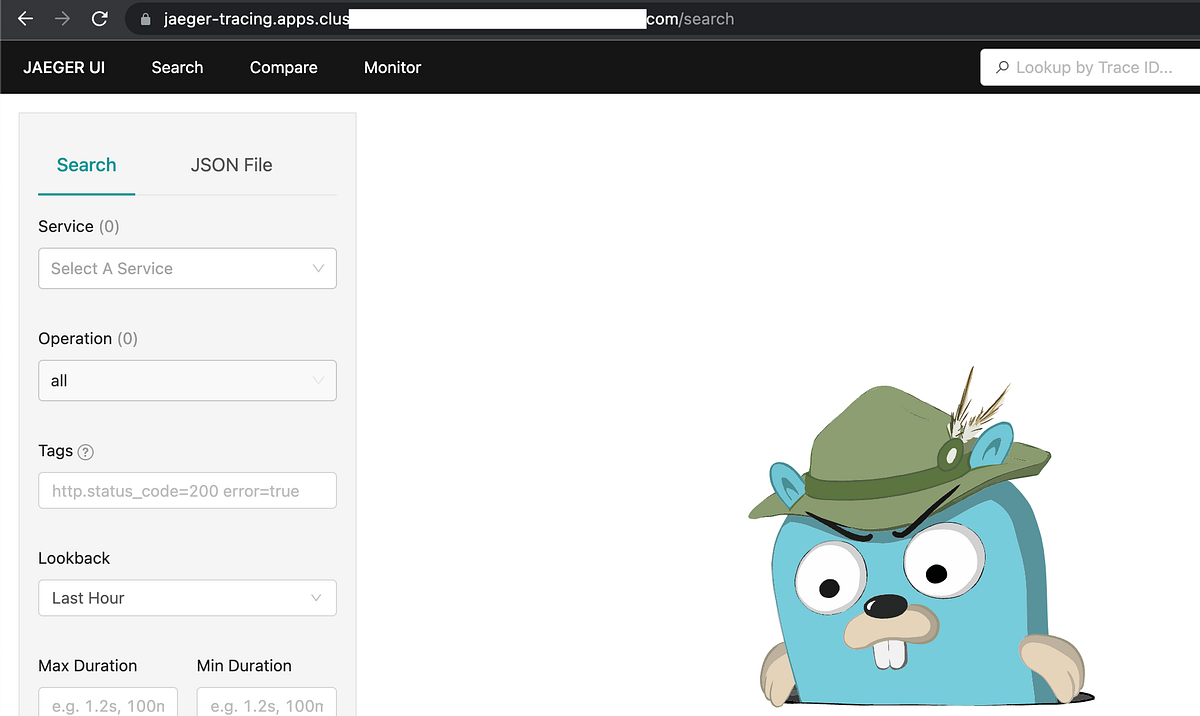Navigate to Search in the top navbar
The image size is (1200, 716).
tap(177, 67)
